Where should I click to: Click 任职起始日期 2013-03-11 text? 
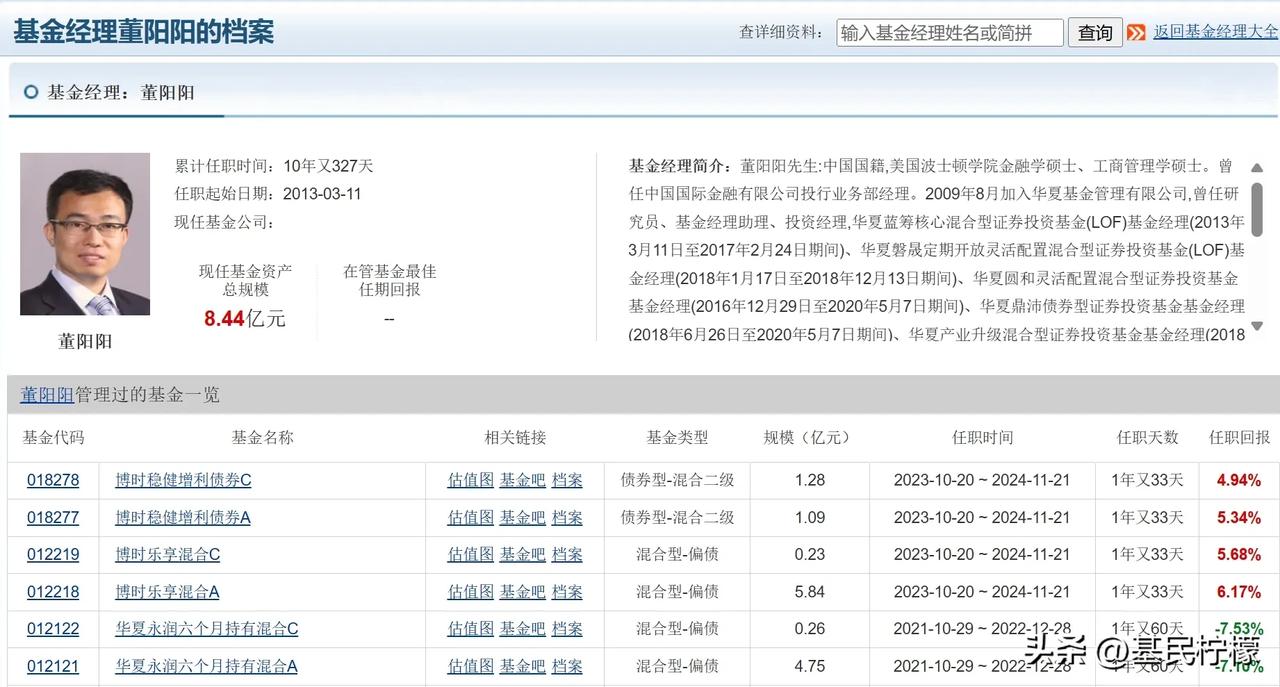(268, 194)
